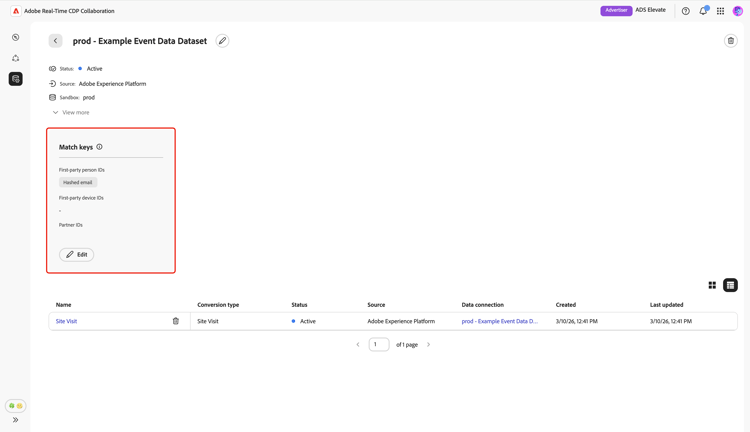Delete the Site Visit row via trash icon
The height and width of the screenshot is (432, 750).
coord(176,321)
